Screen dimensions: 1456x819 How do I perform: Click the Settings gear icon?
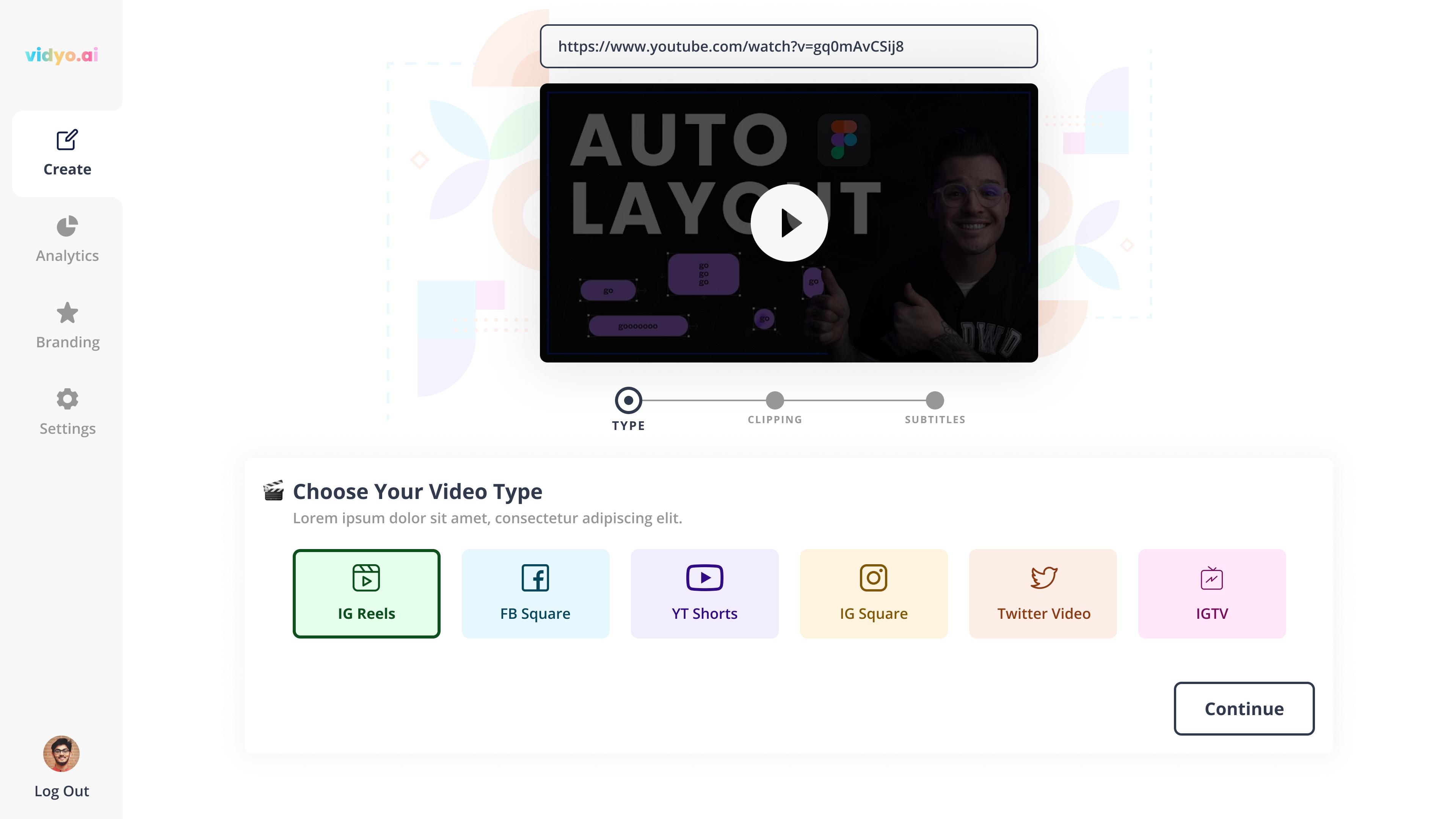coord(67,399)
